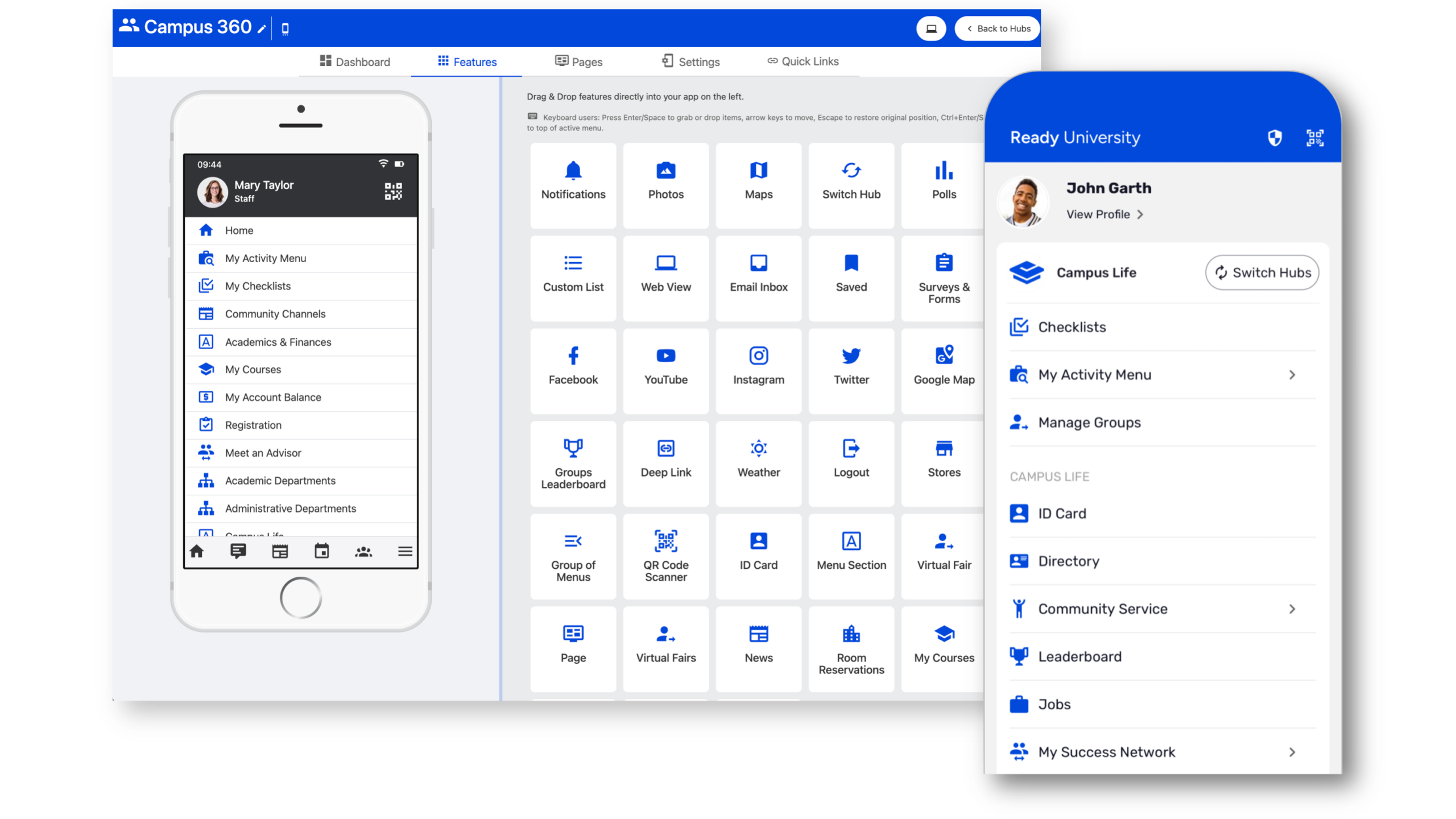Image resolution: width=1456 pixels, height=819 pixels.
Task: Select the Weather feature tile
Action: [758, 464]
